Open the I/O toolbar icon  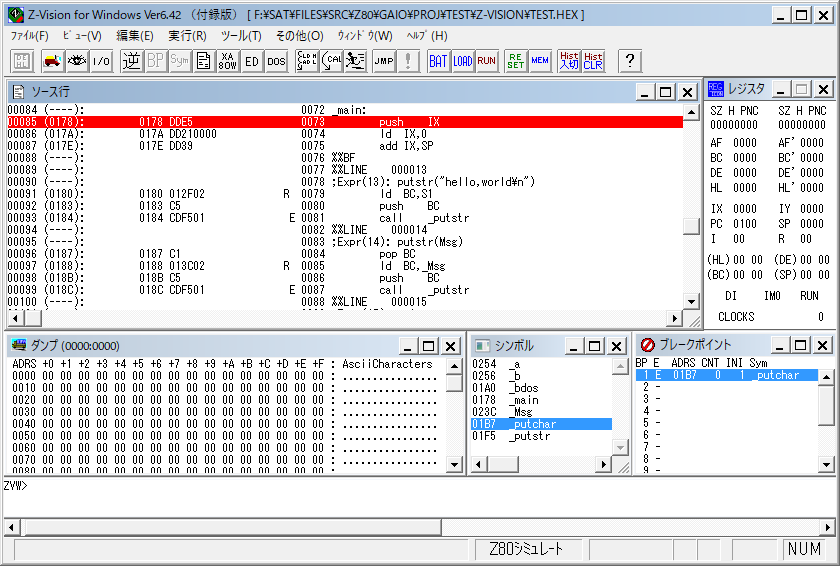pyautogui.click(x=101, y=61)
